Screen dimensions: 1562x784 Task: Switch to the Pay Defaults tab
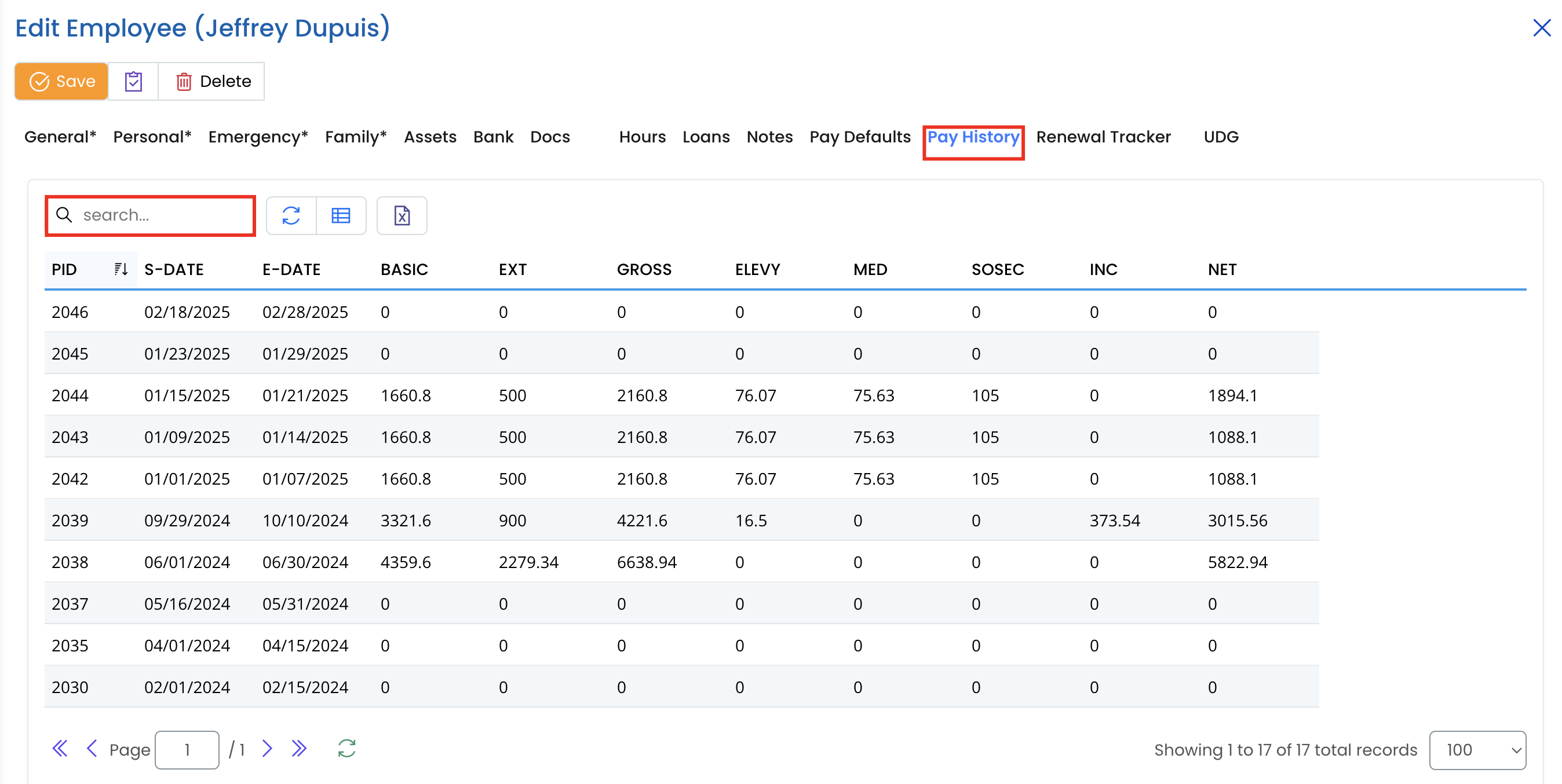tap(859, 137)
